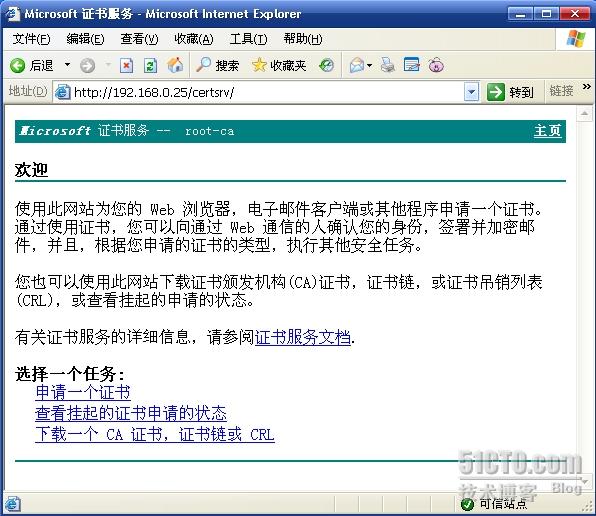Refresh the page with green arrows icon
The height and width of the screenshot is (516, 596).
pos(151,66)
